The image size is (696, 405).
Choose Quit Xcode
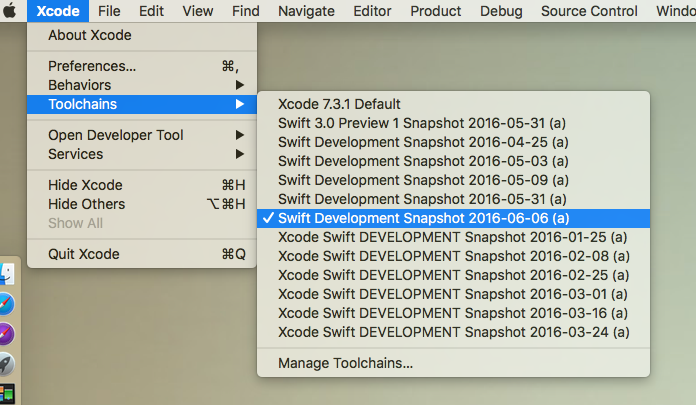click(x=142, y=254)
